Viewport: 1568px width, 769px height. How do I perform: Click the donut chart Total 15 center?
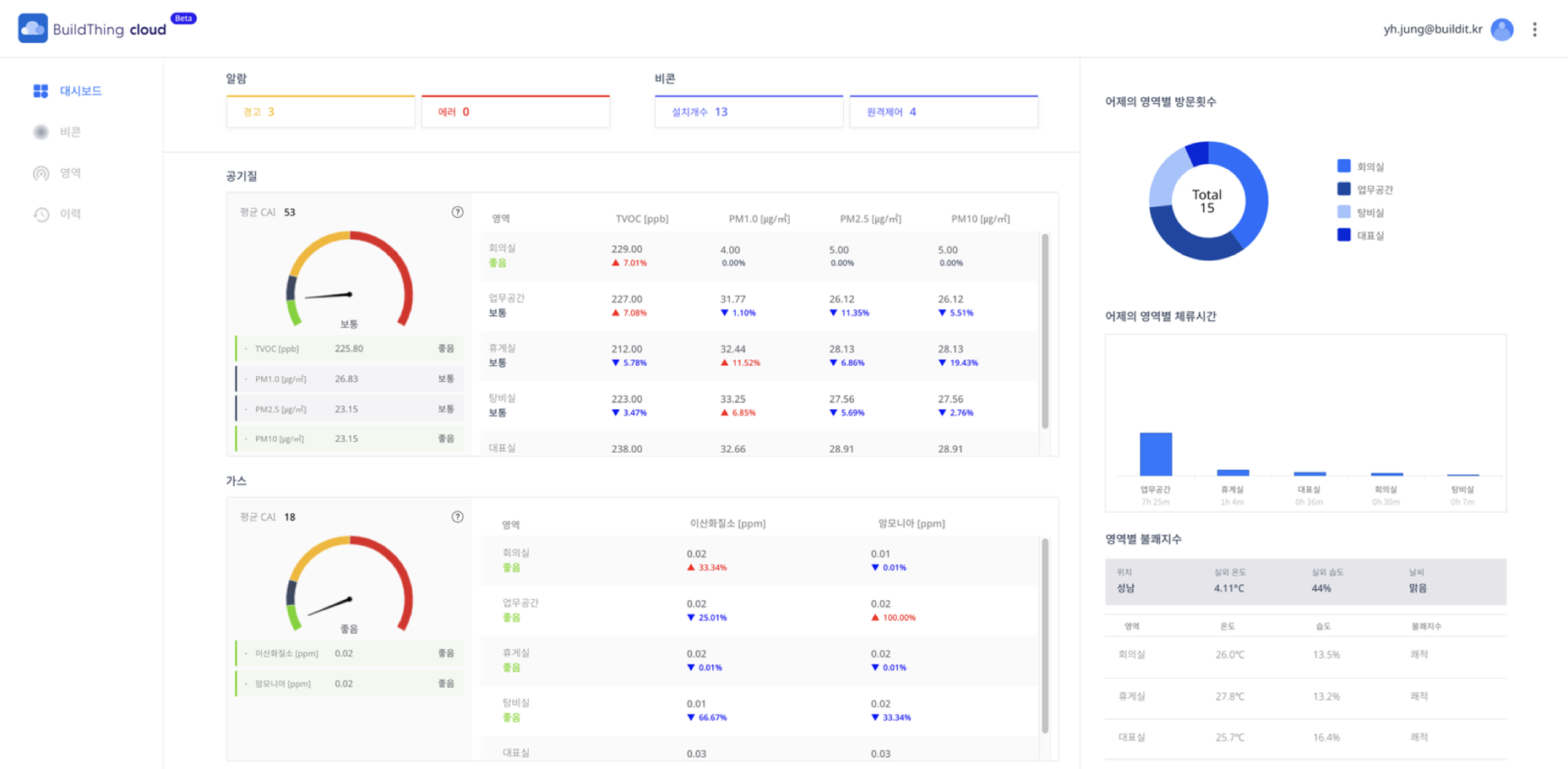(x=1207, y=201)
